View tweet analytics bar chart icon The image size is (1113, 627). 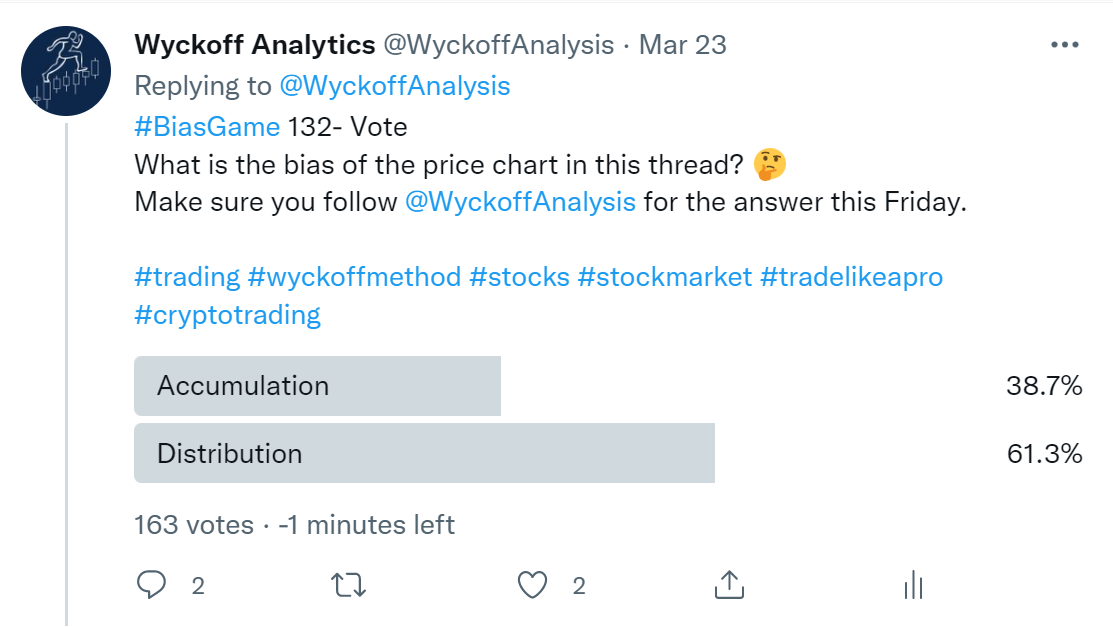pyautogui.click(x=914, y=585)
